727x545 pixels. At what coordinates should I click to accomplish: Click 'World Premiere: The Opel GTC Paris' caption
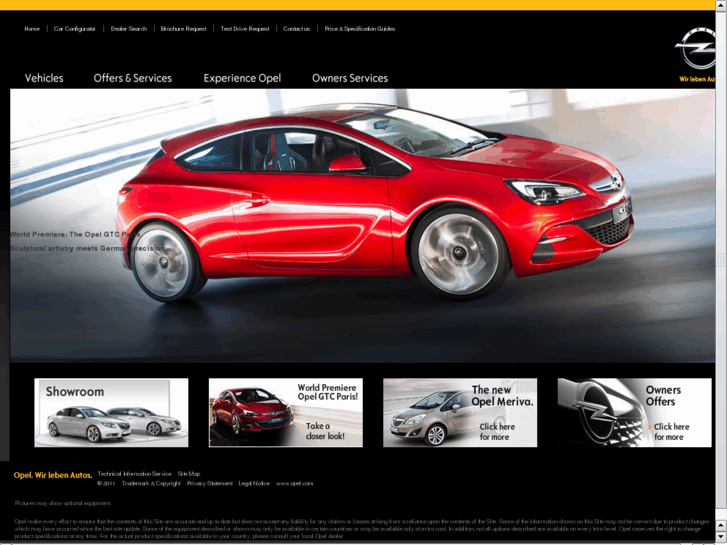click(x=75, y=234)
